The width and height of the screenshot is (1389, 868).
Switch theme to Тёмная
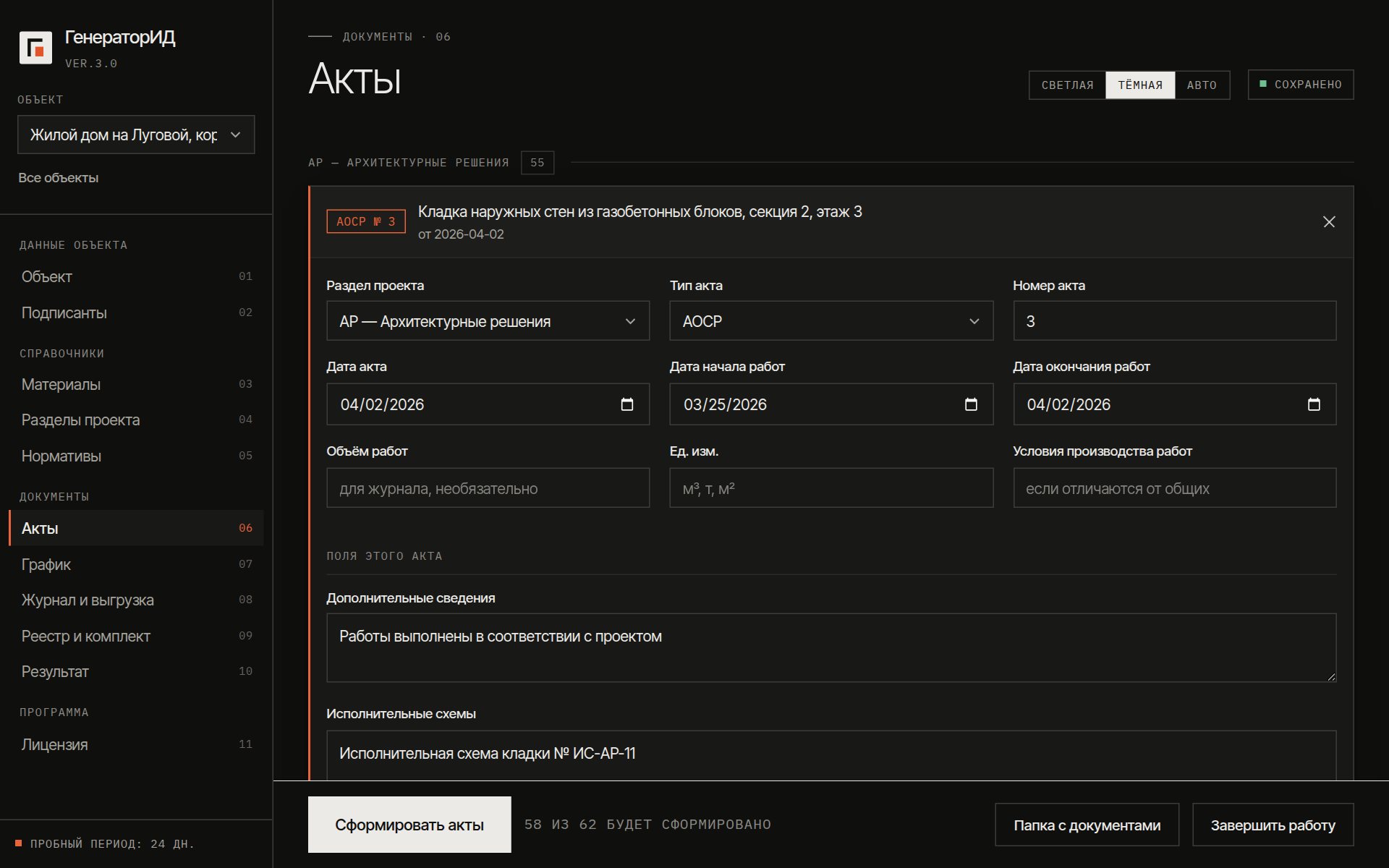pyautogui.click(x=1140, y=85)
